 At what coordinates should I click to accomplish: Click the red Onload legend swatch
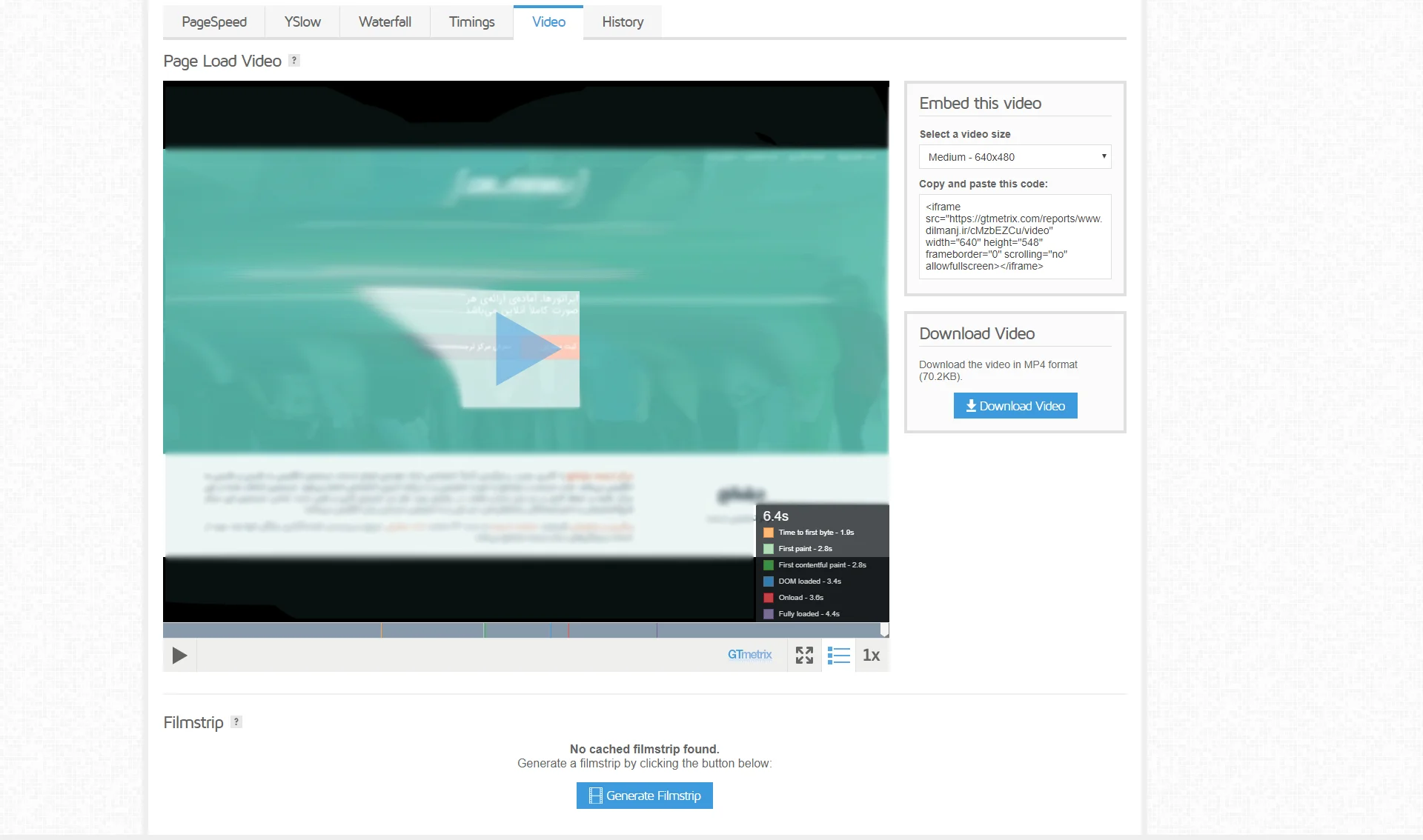pos(769,598)
